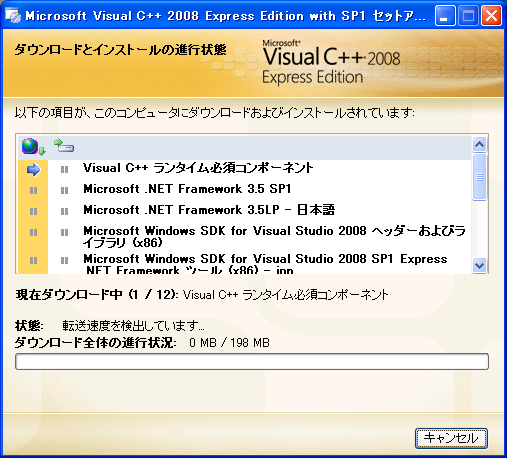This screenshot has width=508, height=458.
Task: Click the list scrollbar down arrow
Action: pyautogui.click(x=479, y=266)
